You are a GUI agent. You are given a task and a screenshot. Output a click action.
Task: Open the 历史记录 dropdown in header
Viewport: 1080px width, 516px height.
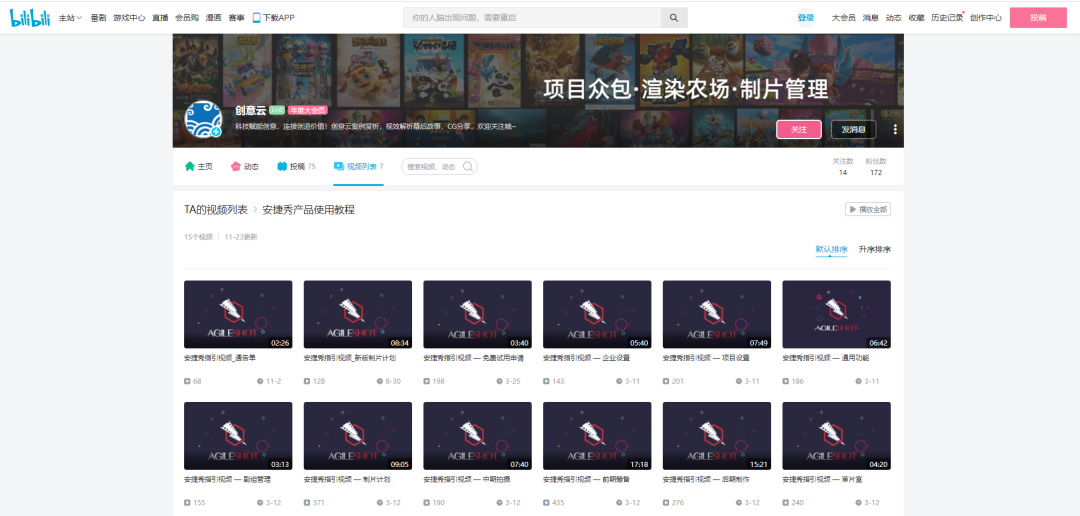[946, 18]
